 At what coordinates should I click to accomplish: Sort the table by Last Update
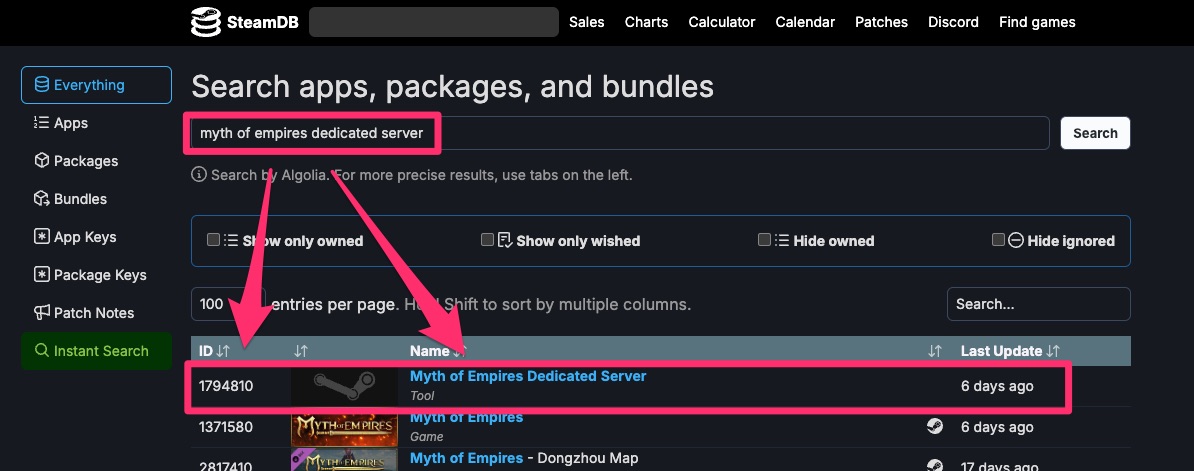click(x=1010, y=351)
